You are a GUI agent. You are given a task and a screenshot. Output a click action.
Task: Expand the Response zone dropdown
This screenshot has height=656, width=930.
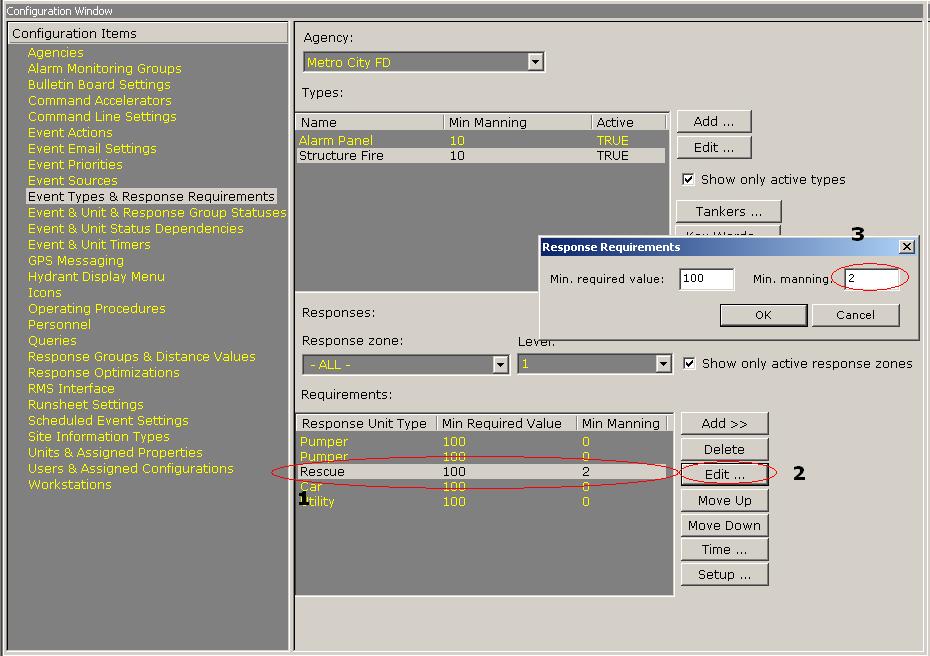(x=501, y=365)
